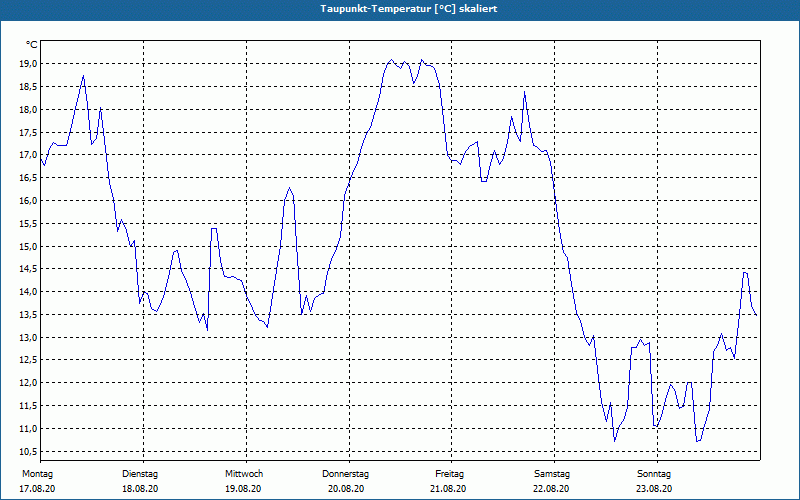Click the 11,0 y-axis value
The image size is (800, 500).
[x=29, y=429]
